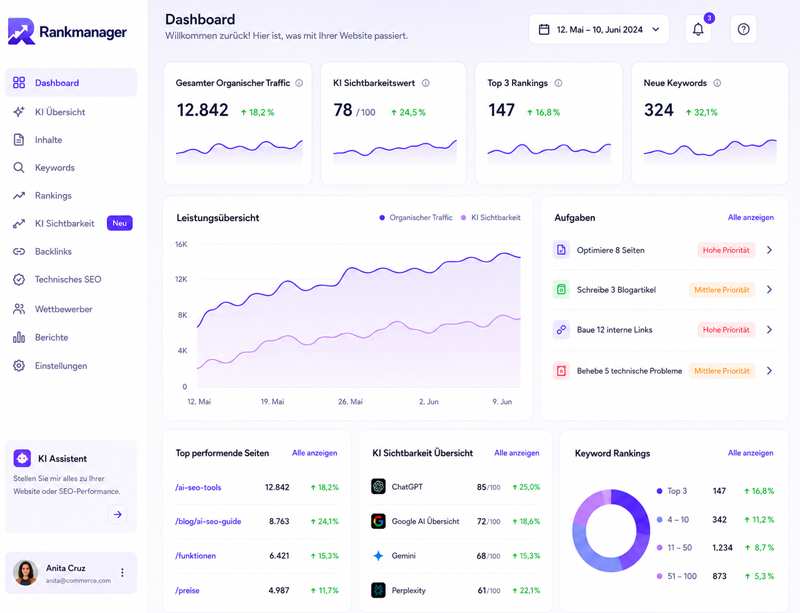The width and height of the screenshot is (800, 613).
Task: Click the Keyword Rankings donut chart
Action: (x=611, y=531)
